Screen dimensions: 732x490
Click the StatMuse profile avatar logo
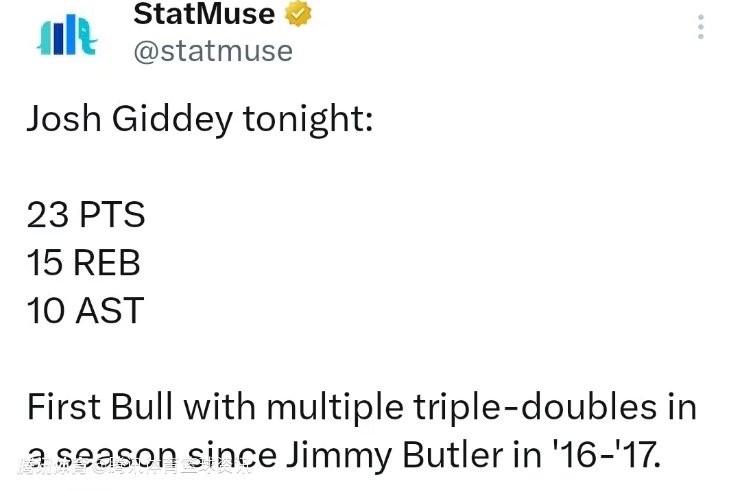point(66,34)
